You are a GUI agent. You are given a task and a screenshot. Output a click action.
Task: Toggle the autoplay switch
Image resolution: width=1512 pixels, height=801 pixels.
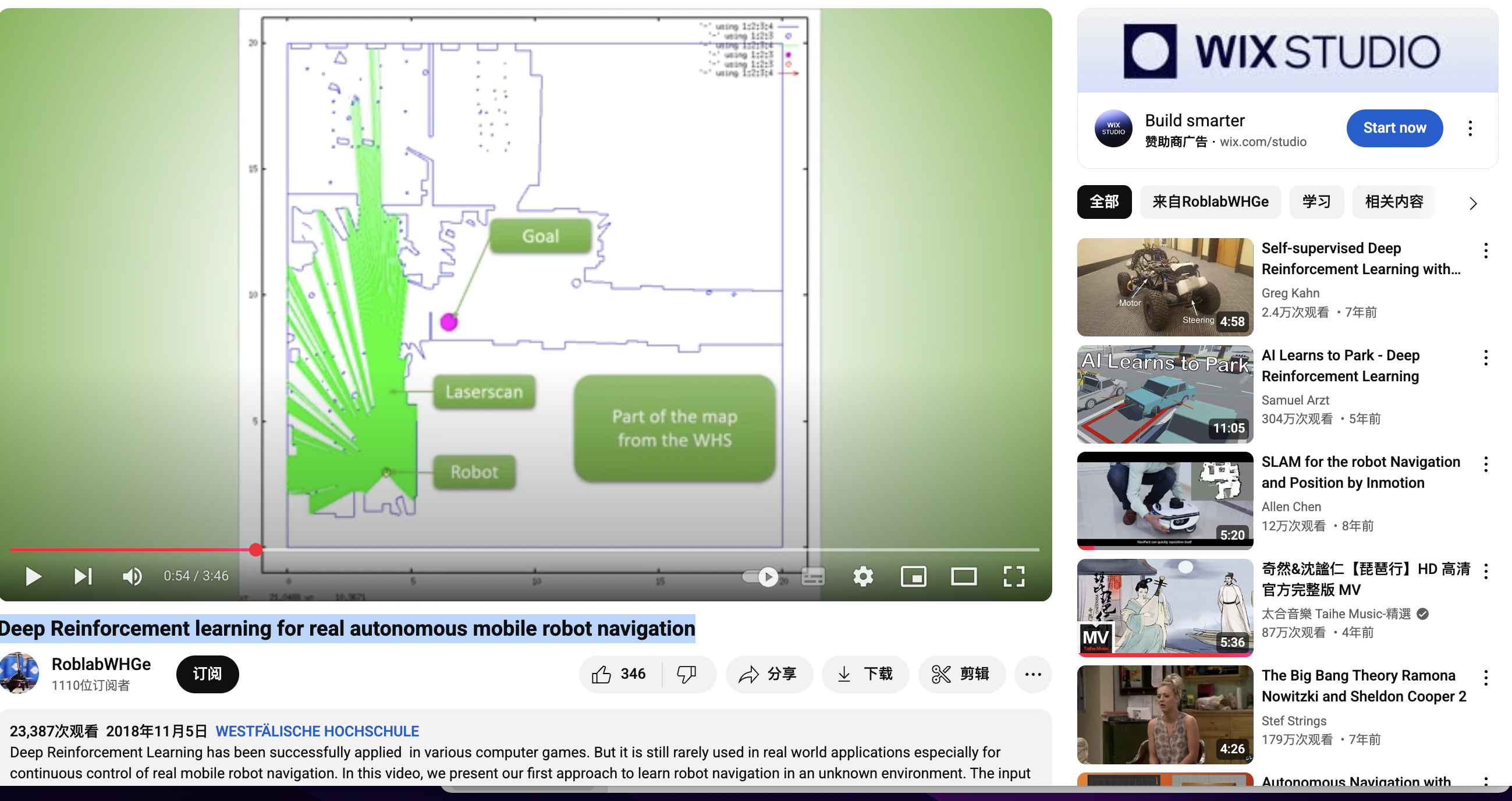pyautogui.click(x=760, y=576)
